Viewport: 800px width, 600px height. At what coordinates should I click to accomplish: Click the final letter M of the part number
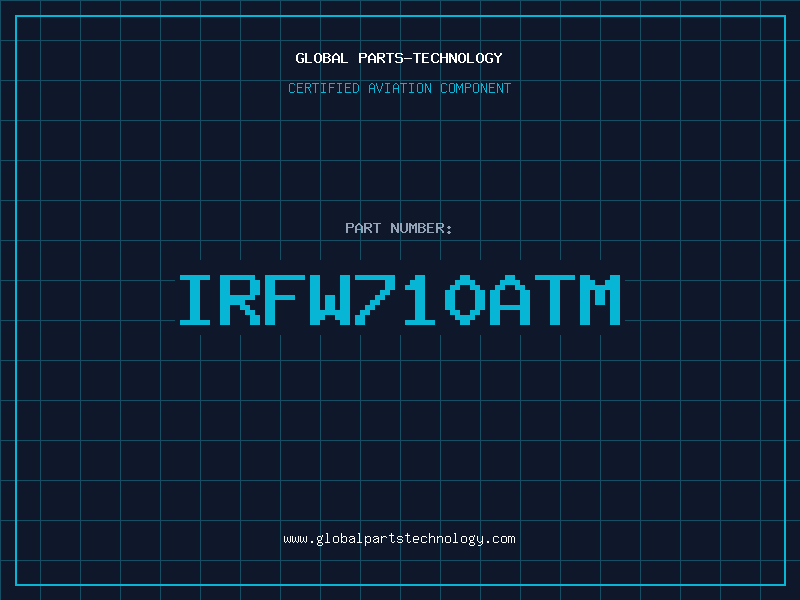click(x=602, y=300)
